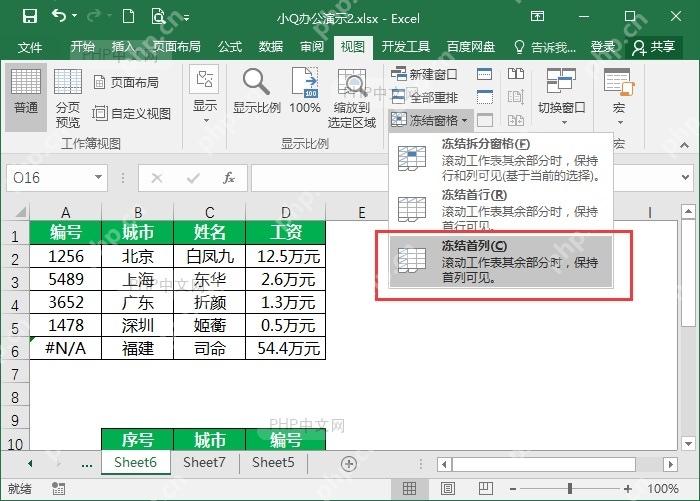Click the Split window icon
This screenshot has height=501, width=700.
tap(485, 74)
